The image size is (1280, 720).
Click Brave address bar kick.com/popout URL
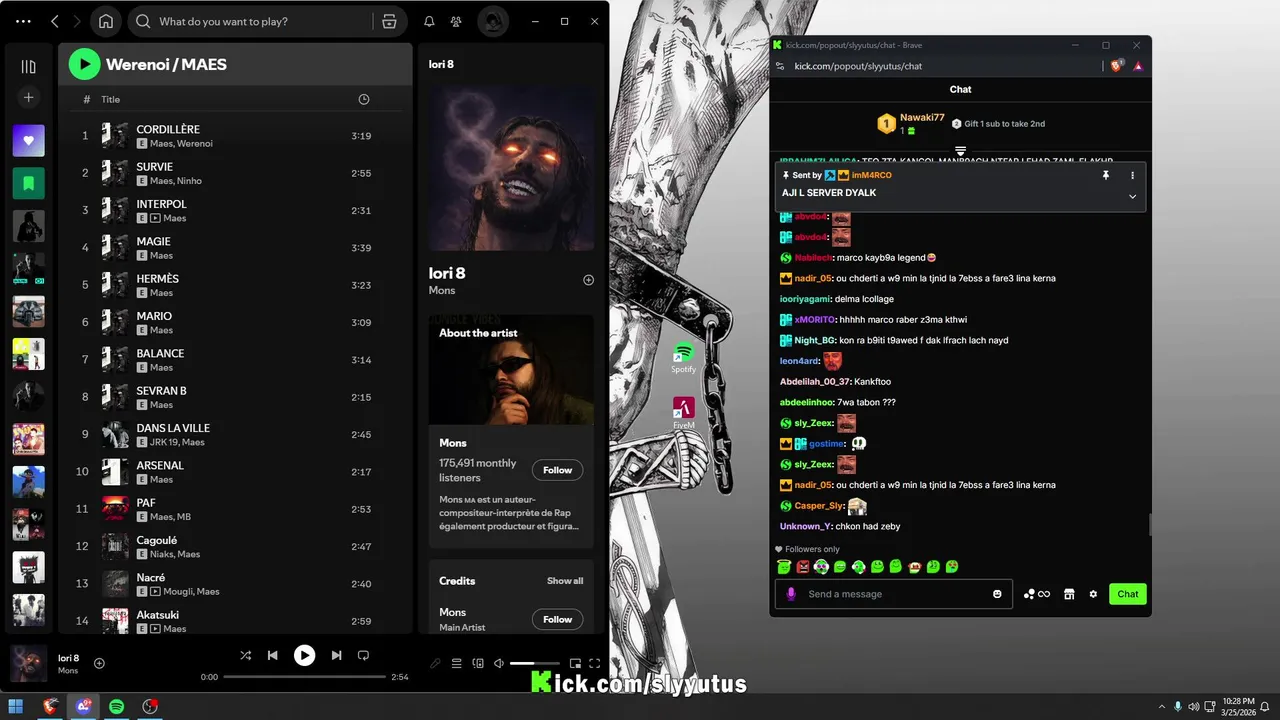point(858,66)
